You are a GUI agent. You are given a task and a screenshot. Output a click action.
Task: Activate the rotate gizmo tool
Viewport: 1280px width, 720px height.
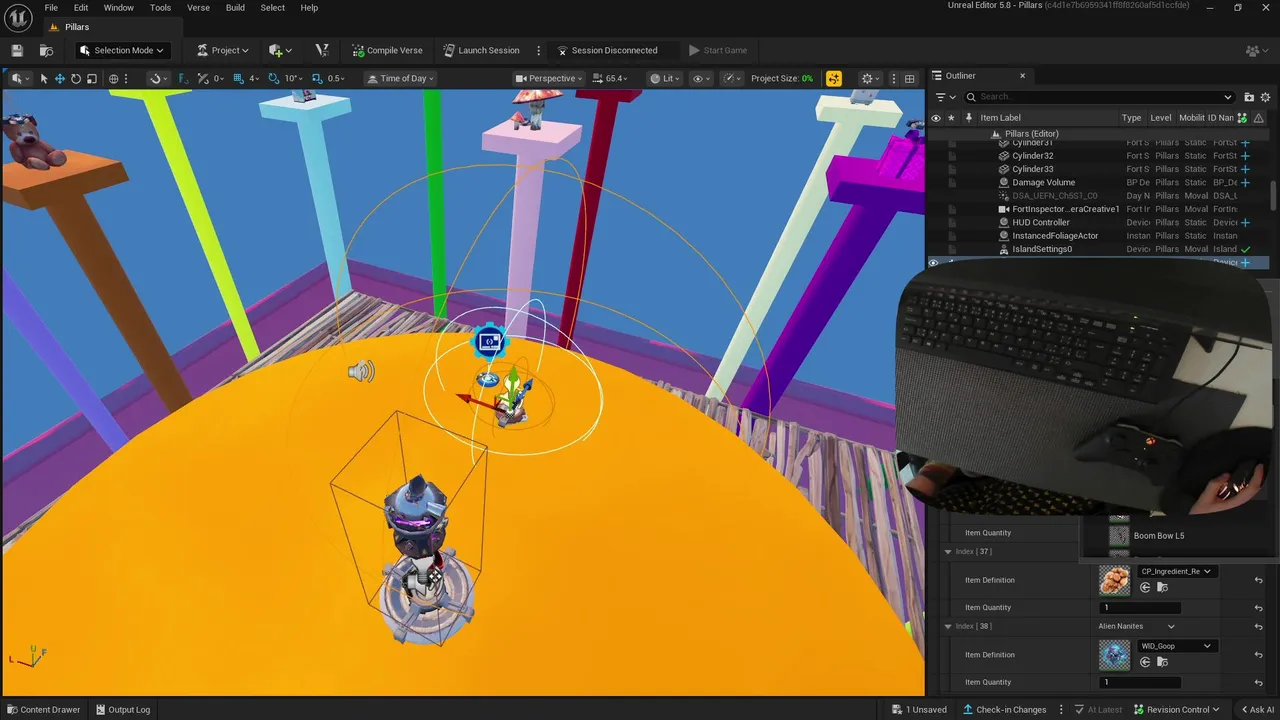[x=75, y=78]
